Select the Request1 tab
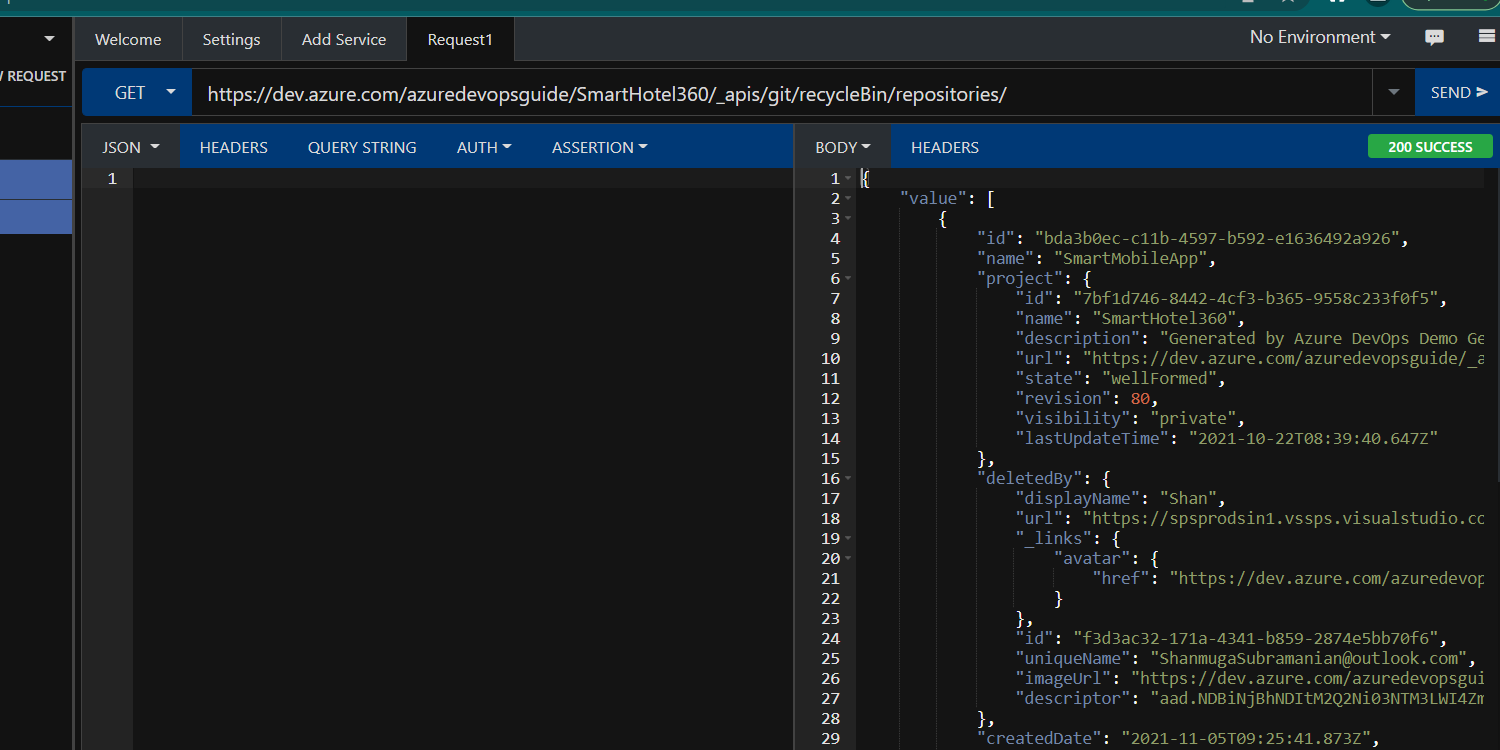Image resolution: width=1500 pixels, height=750 pixels. (x=460, y=40)
